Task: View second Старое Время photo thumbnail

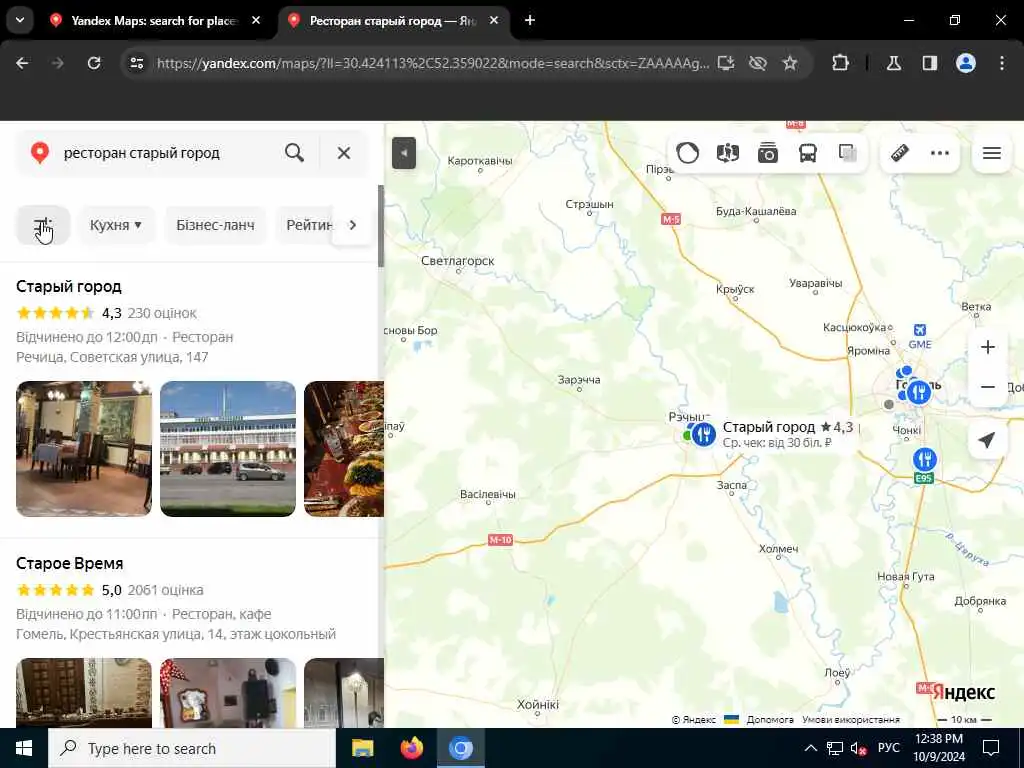Action: (x=228, y=693)
